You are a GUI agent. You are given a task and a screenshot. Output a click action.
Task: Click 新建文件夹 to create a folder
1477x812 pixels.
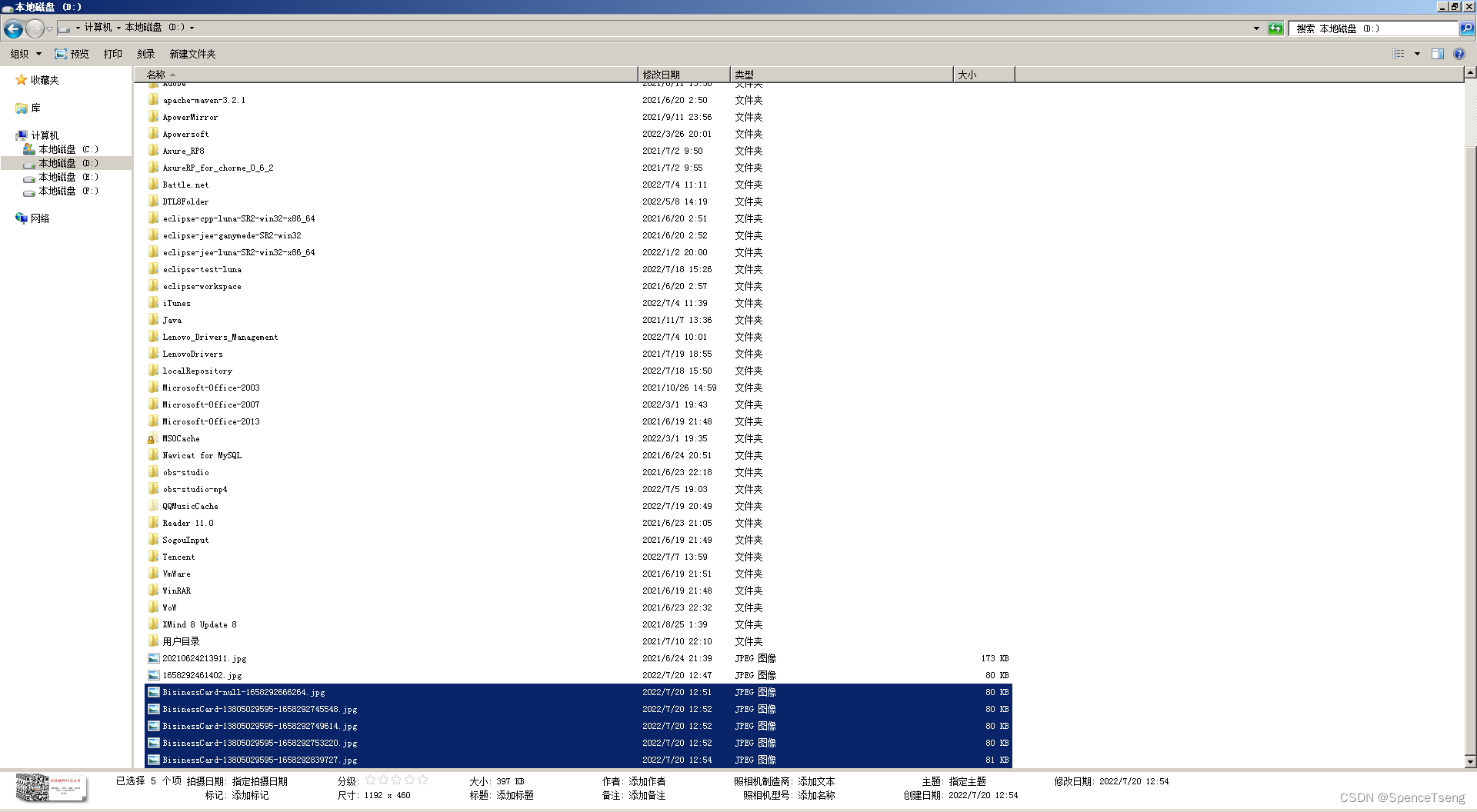coord(192,54)
